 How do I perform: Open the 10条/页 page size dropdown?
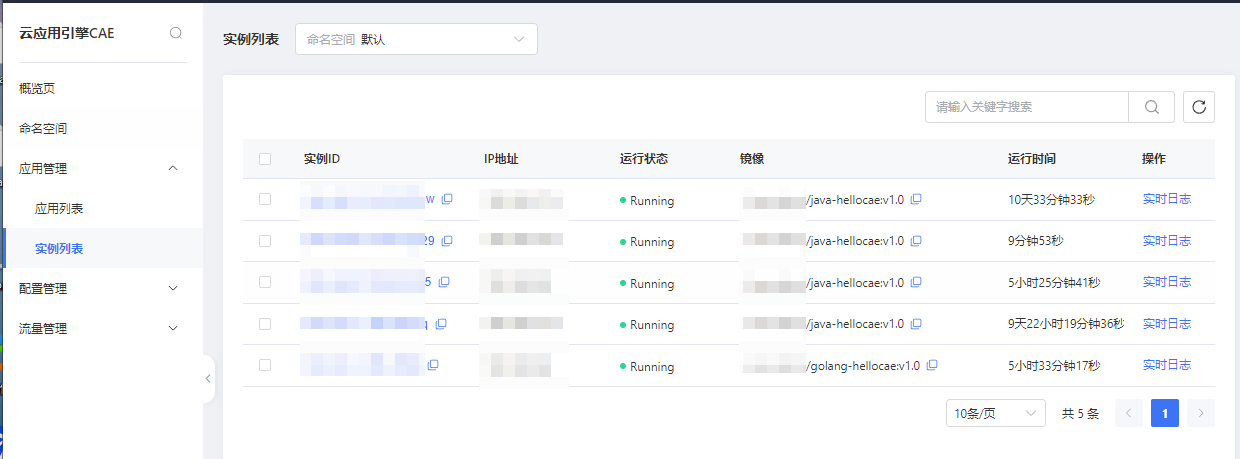pos(995,413)
